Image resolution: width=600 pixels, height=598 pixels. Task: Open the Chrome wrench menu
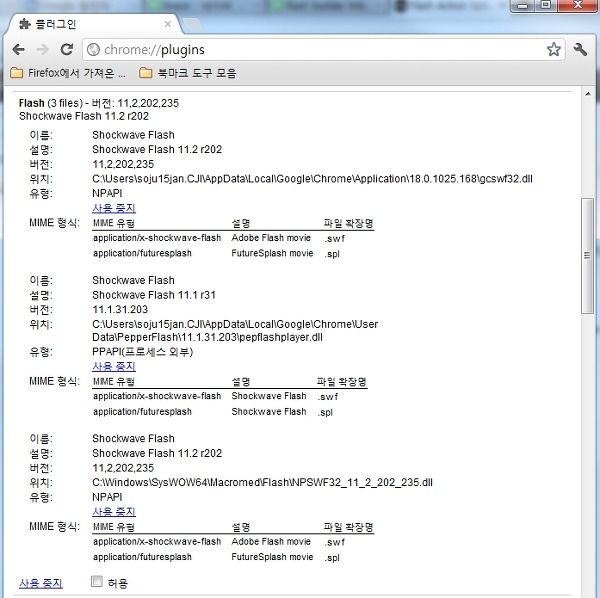(x=580, y=49)
